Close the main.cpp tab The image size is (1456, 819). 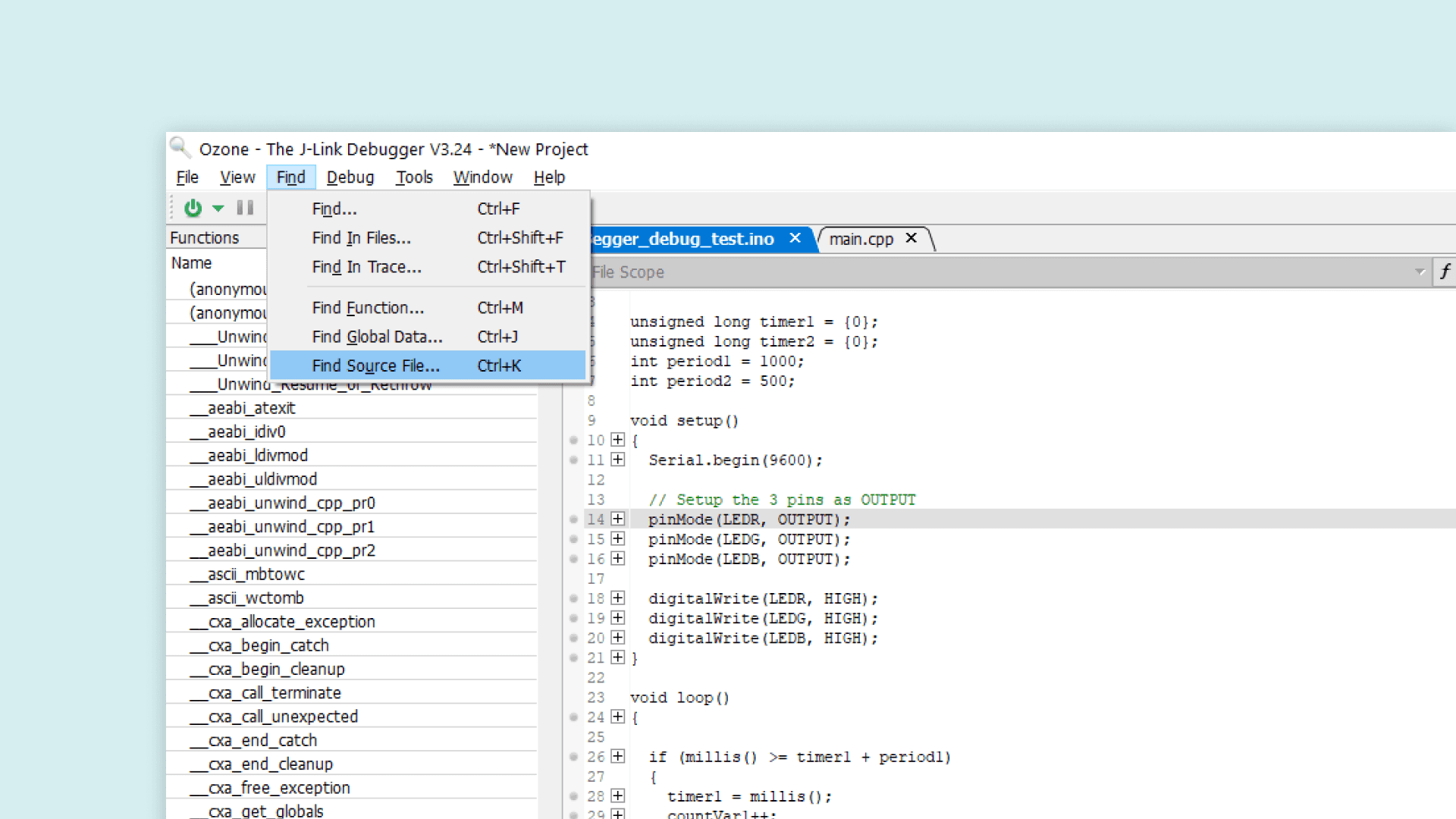(912, 238)
